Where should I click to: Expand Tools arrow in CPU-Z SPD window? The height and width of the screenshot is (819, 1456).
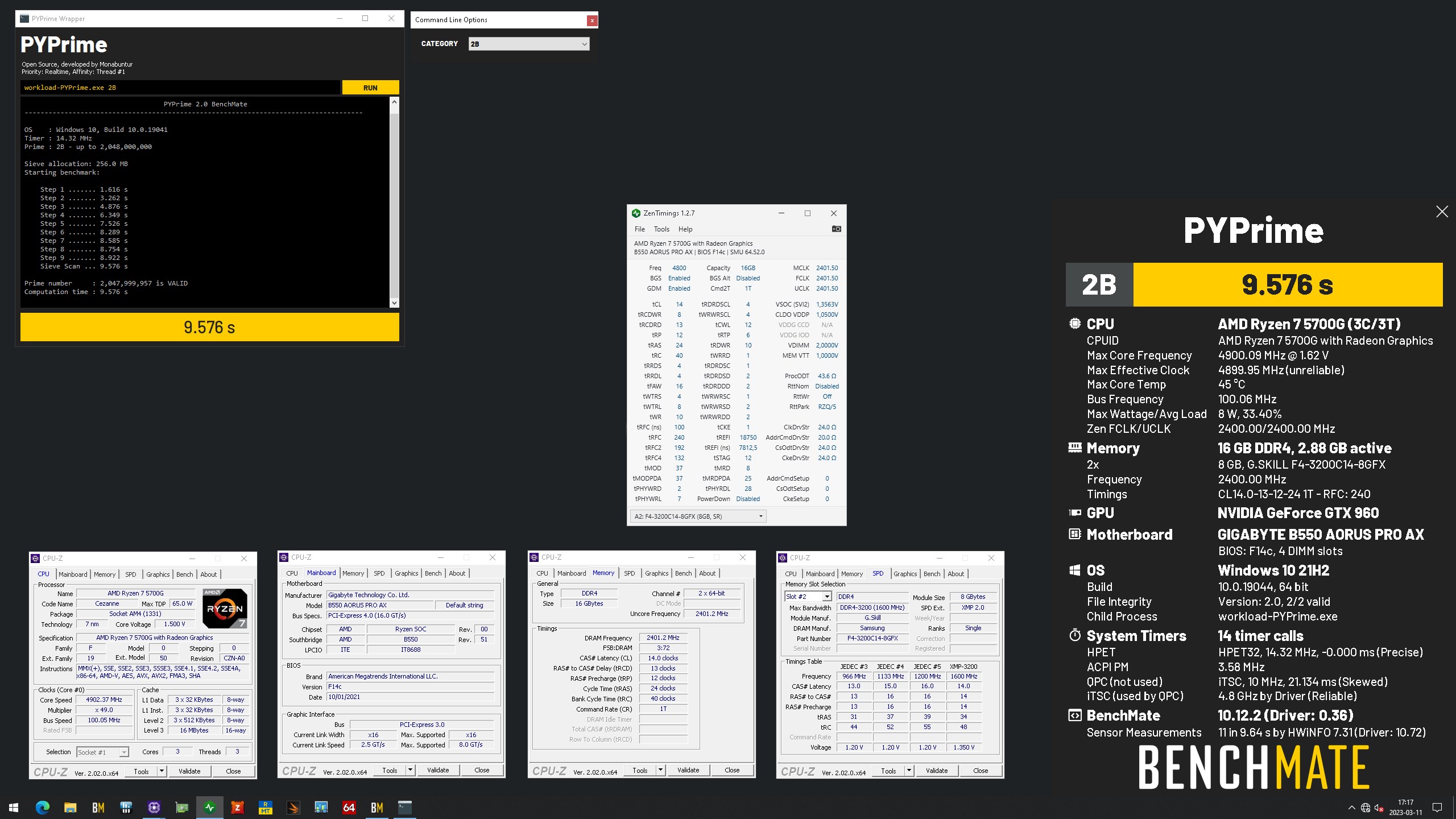pyautogui.click(x=909, y=771)
